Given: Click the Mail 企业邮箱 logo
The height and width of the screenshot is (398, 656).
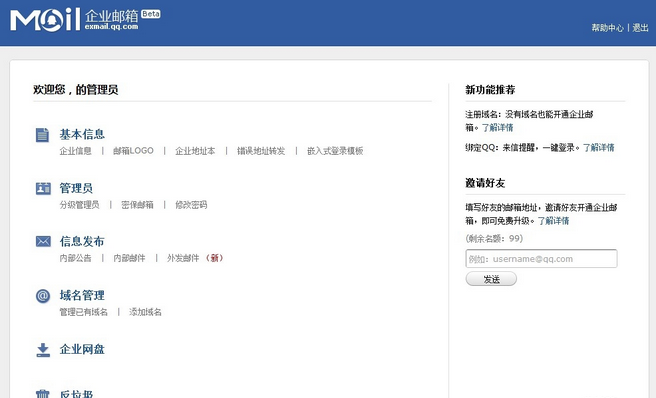Looking at the screenshot, I should (x=85, y=20).
